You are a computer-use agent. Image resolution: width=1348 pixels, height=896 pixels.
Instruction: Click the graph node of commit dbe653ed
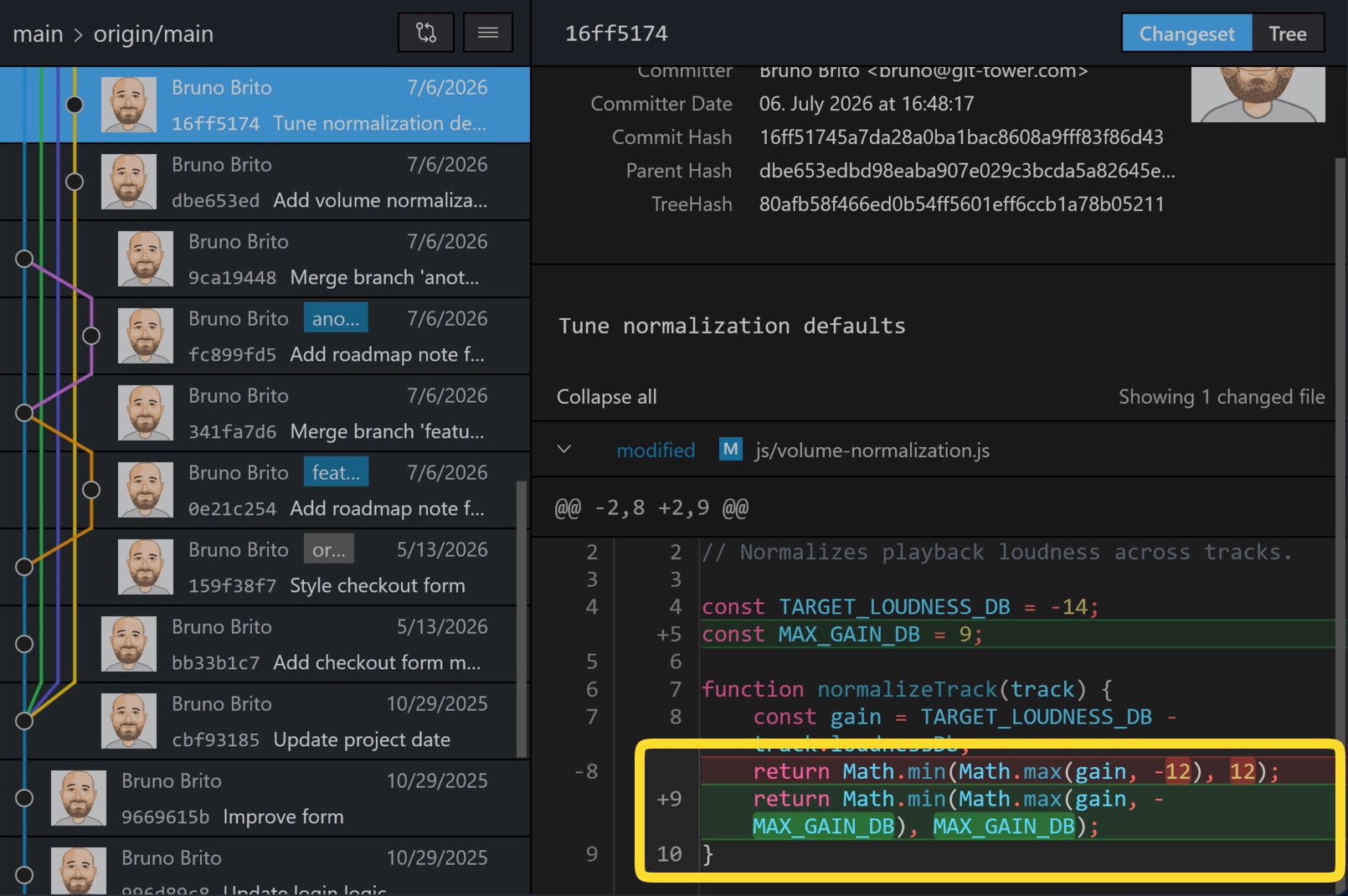pyautogui.click(x=75, y=182)
